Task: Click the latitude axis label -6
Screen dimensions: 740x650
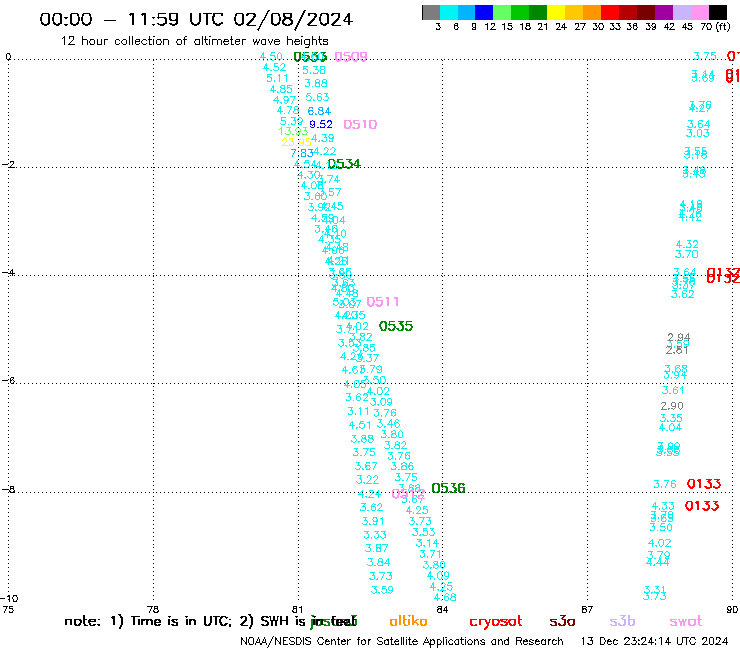Action: click(x=8, y=380)
